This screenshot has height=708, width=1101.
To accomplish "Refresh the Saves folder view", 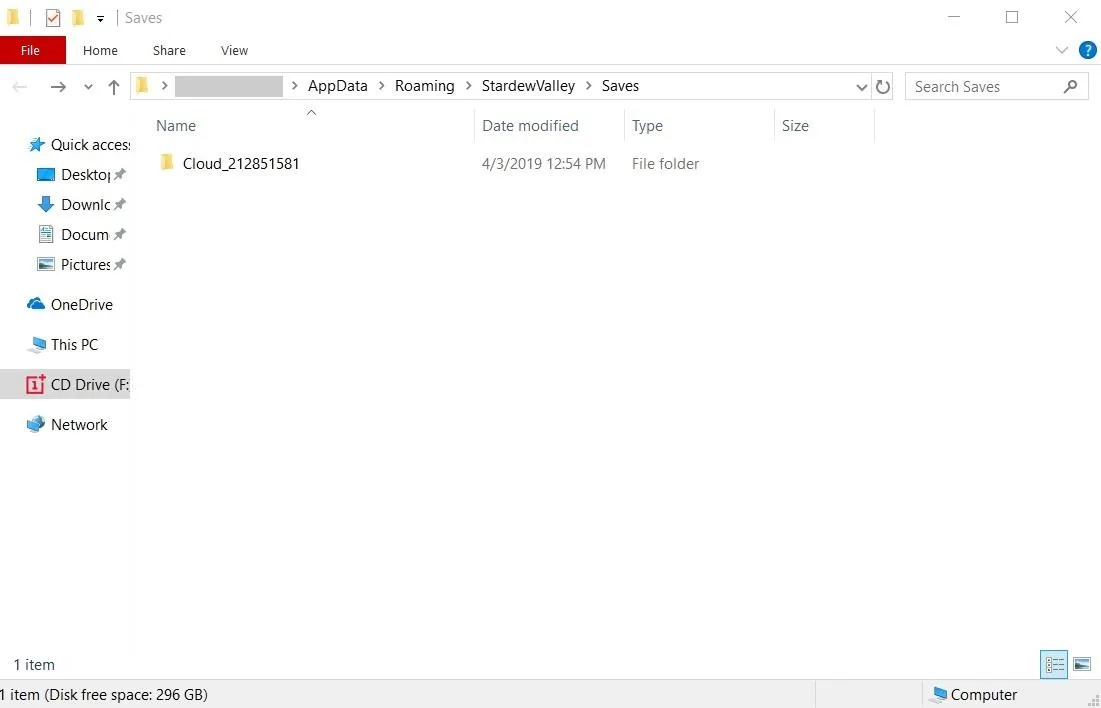I will click(x=882, y=87).
